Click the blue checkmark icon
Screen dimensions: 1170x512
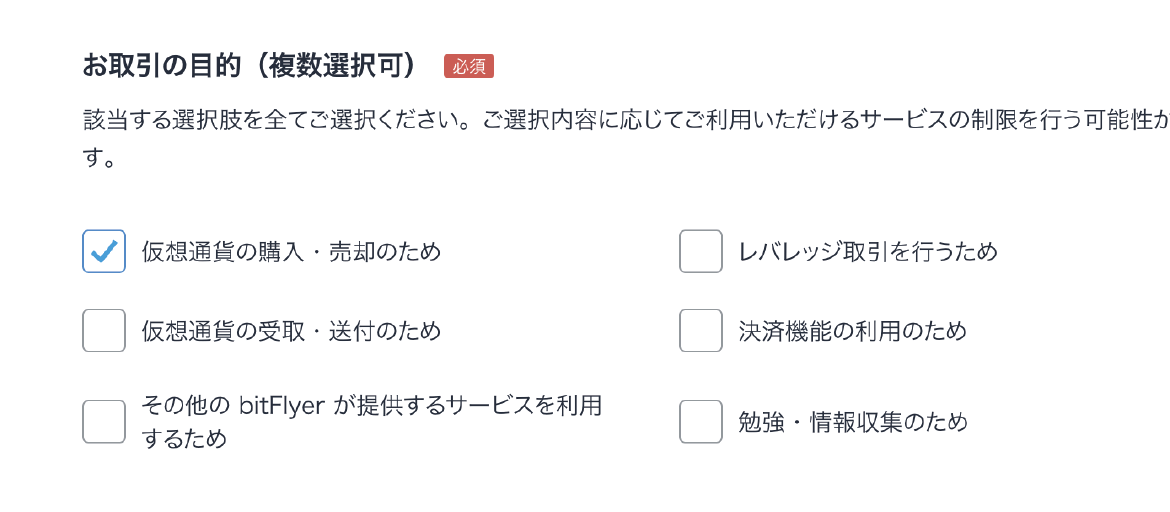click(104, 252)
